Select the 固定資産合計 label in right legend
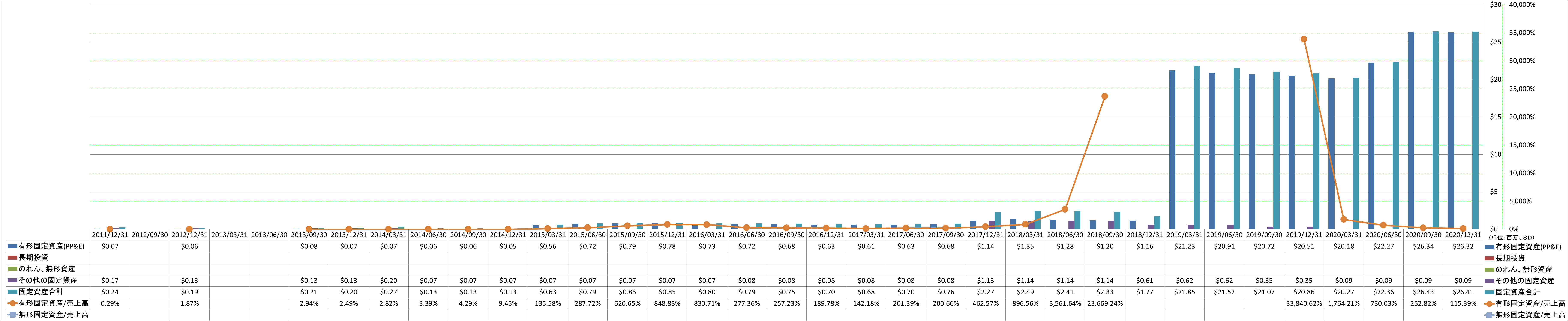 [x=1517, y=292]
